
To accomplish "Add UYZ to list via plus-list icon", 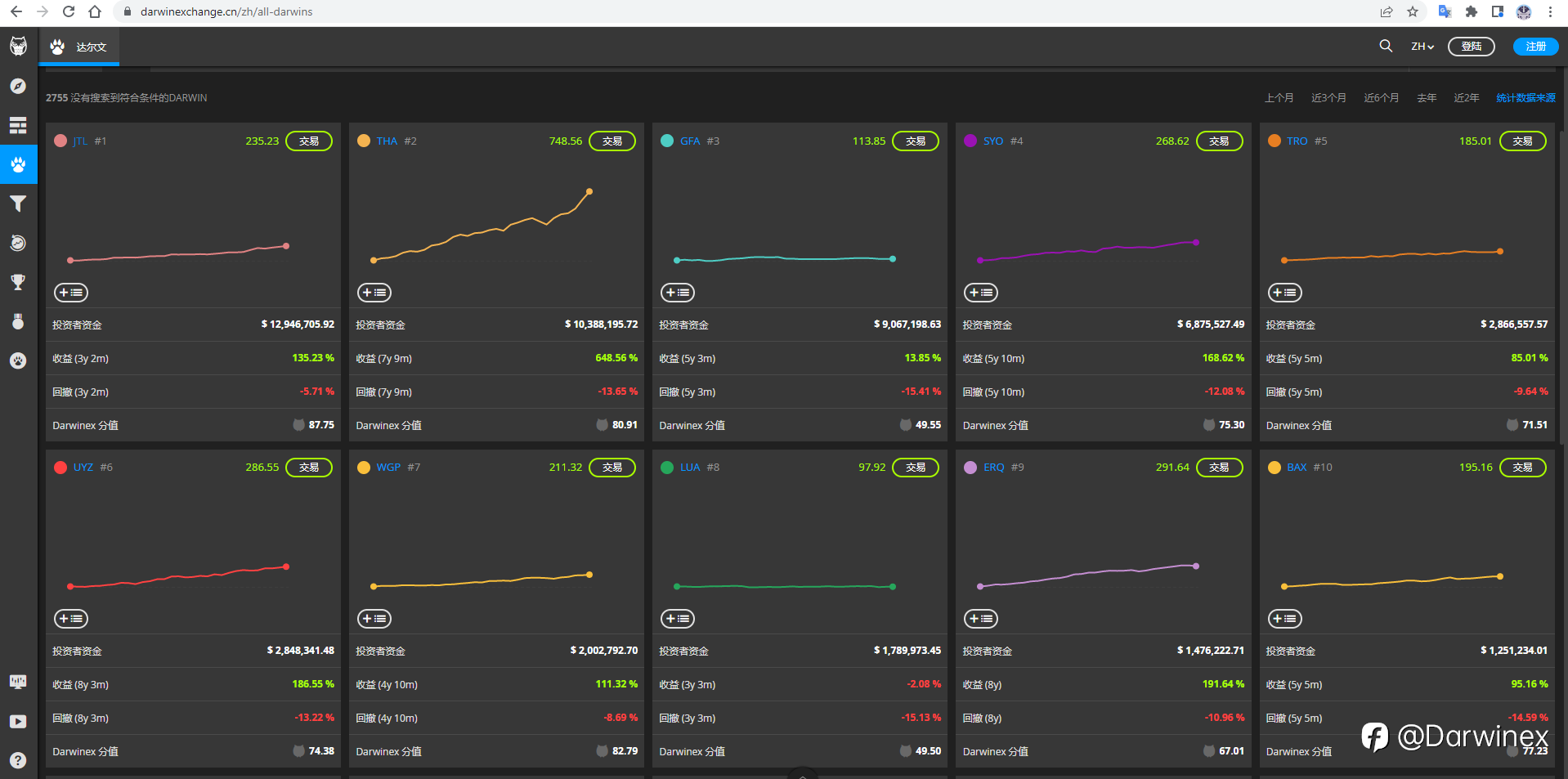I will pos(71,619).
